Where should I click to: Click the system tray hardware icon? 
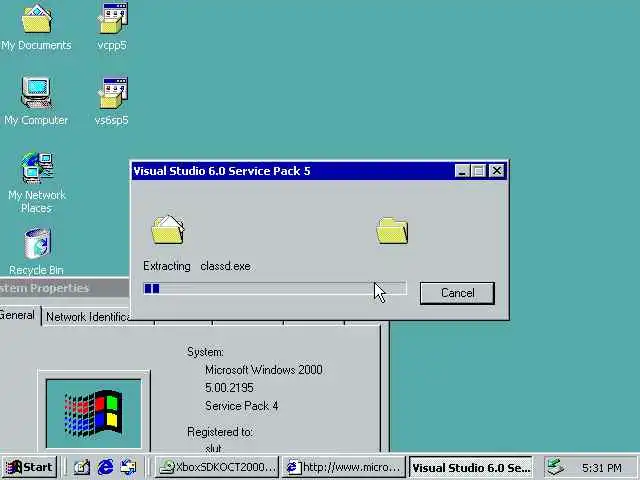(555, 467)
